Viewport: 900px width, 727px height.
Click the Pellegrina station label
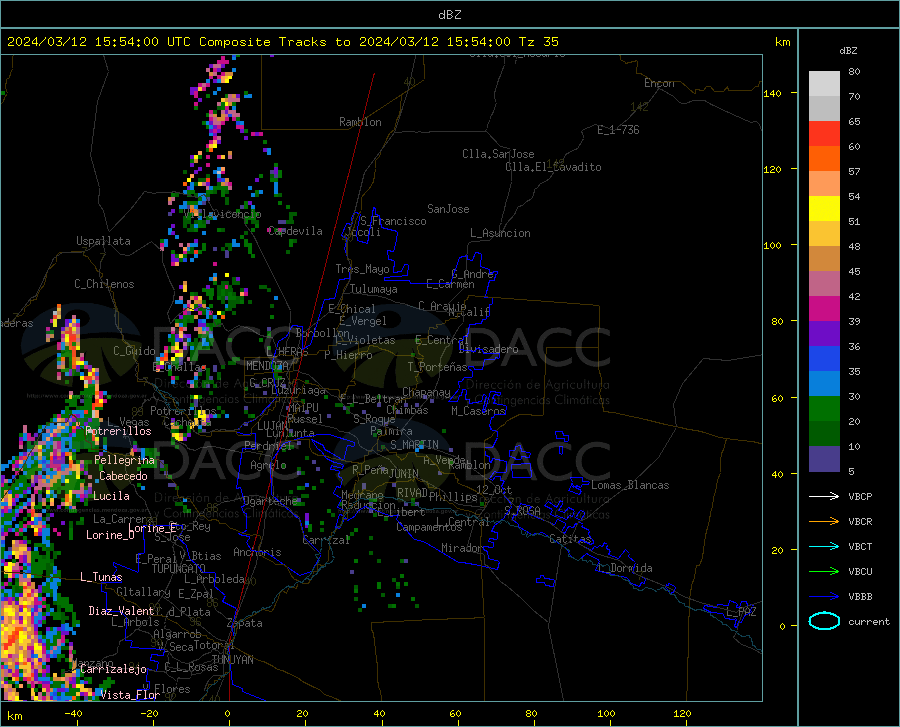tap(125, 460)
